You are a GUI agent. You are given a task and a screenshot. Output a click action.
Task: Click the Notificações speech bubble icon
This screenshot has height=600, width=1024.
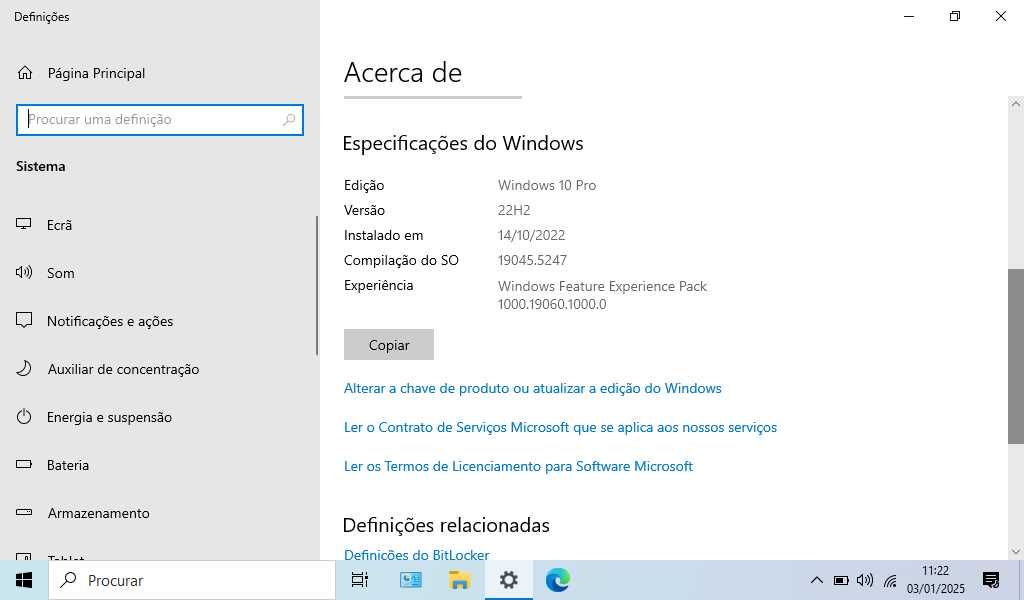24,321
